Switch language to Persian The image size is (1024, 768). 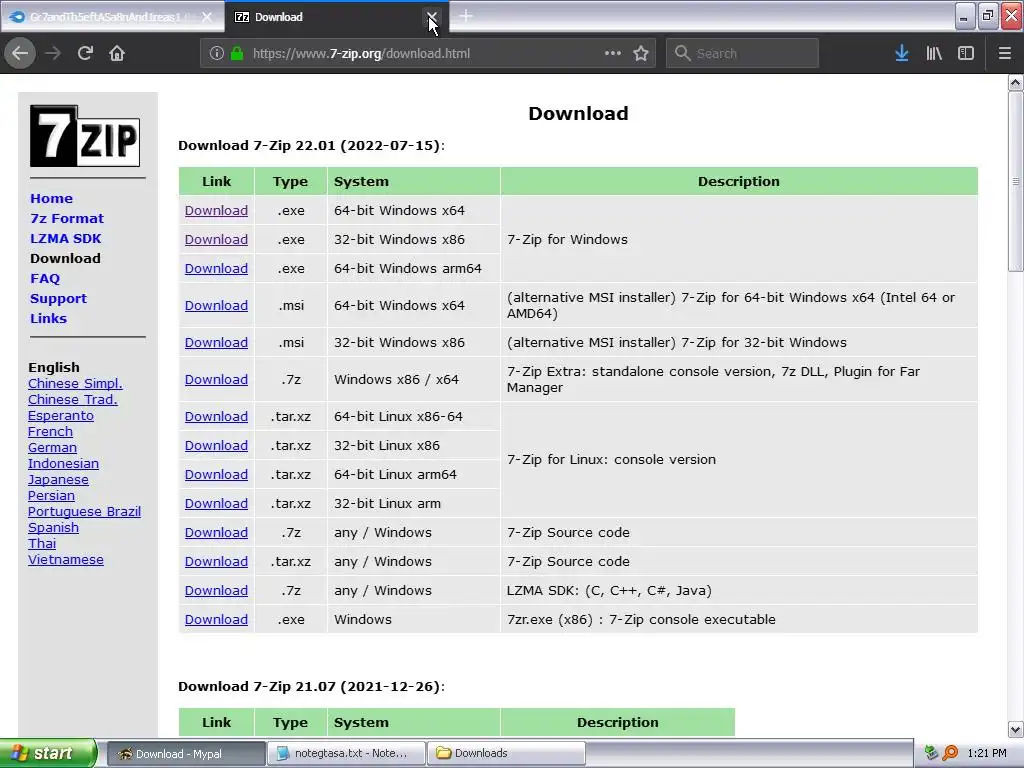tap(51, 496)
